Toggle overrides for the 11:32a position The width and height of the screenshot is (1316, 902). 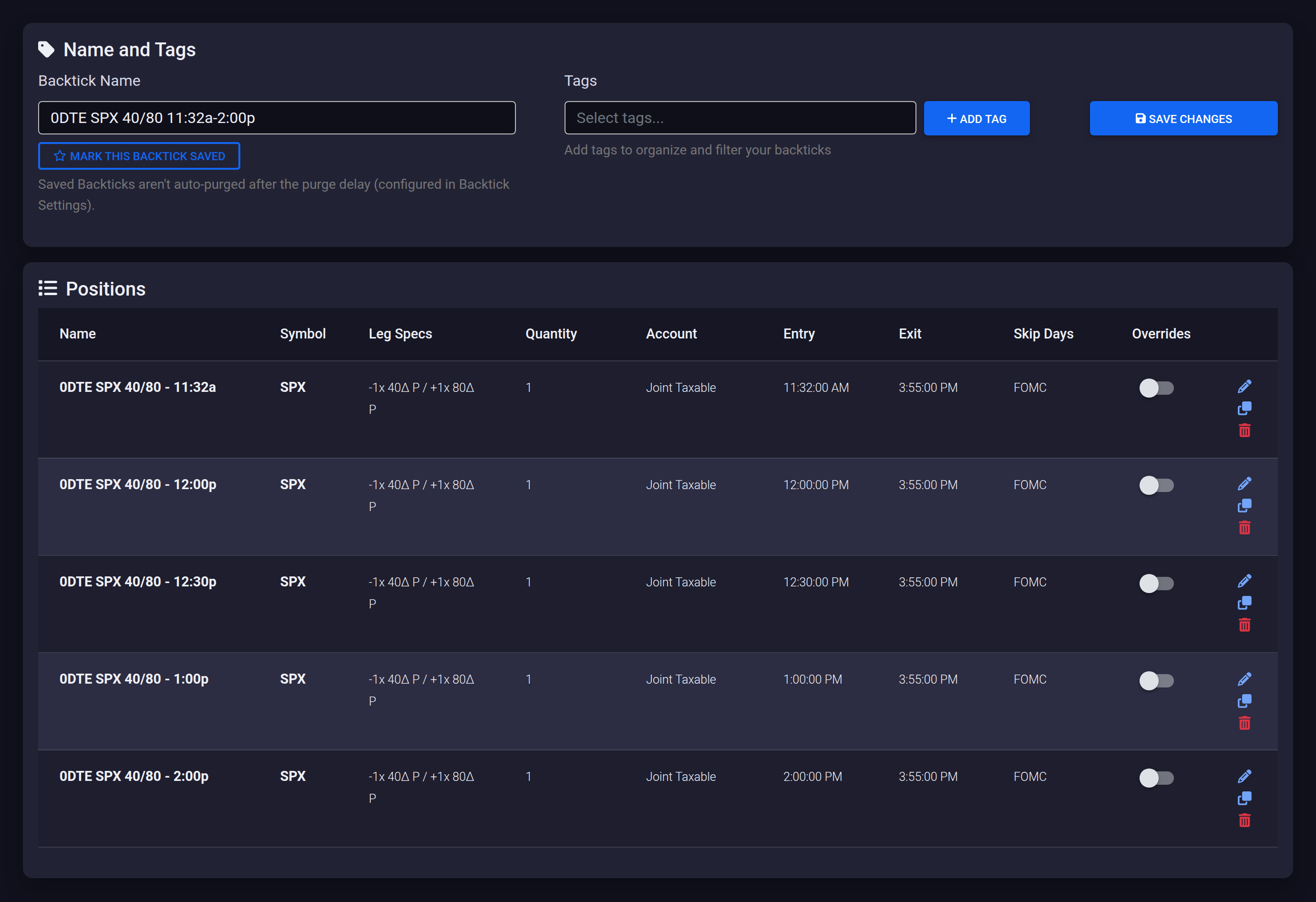(x=1156, y=388)
